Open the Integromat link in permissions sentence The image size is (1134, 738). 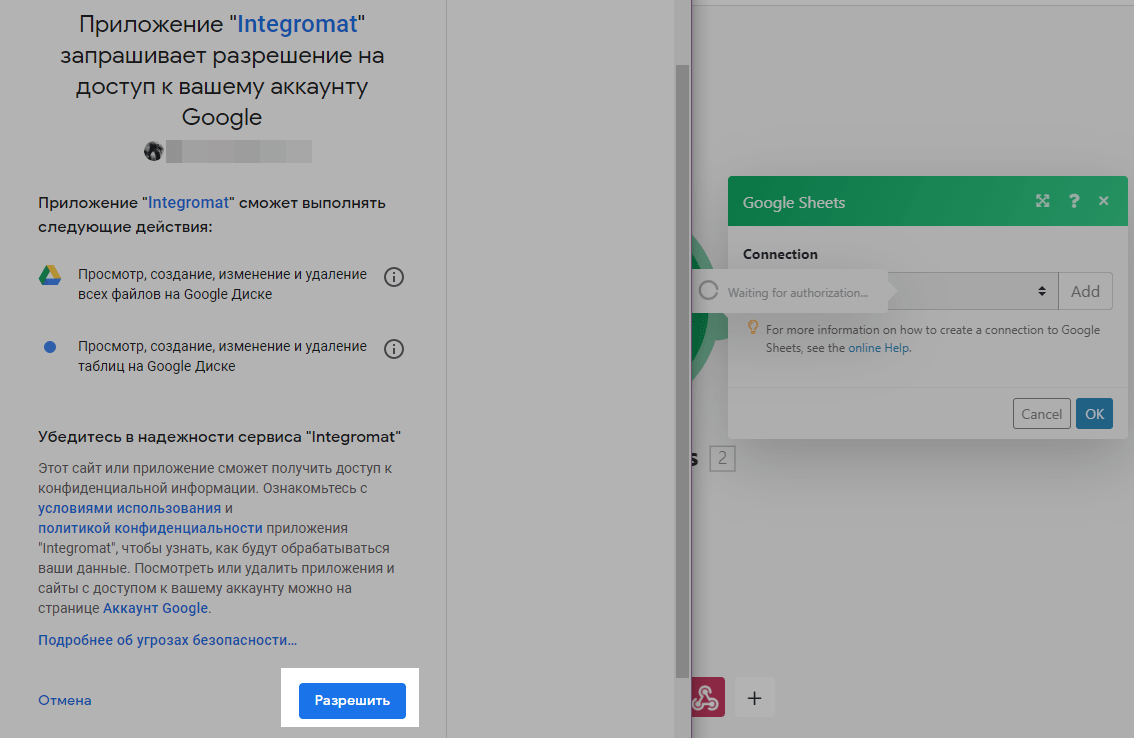point(188,203)
